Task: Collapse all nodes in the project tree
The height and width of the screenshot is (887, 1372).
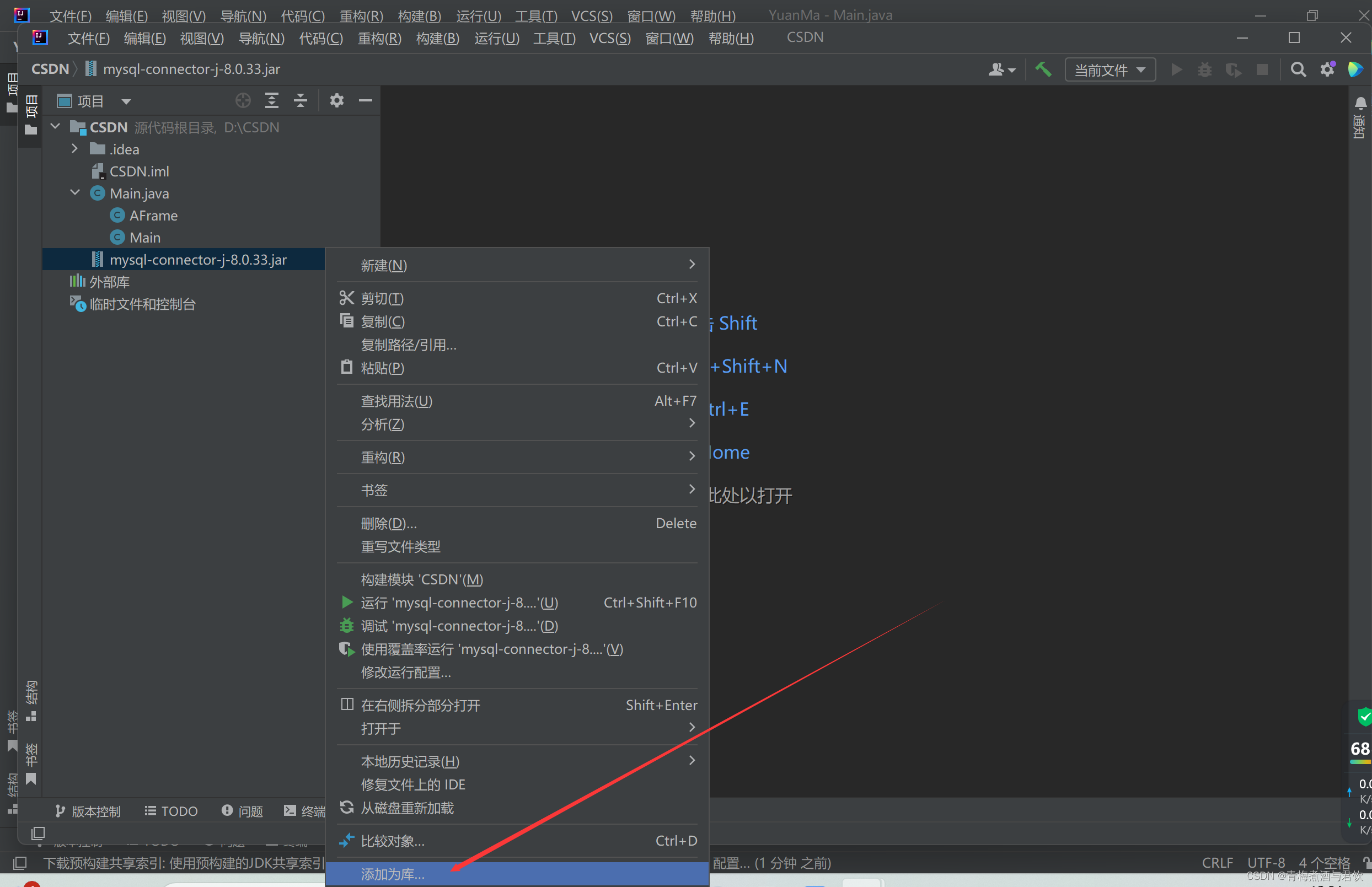Action: pos(301,100)
